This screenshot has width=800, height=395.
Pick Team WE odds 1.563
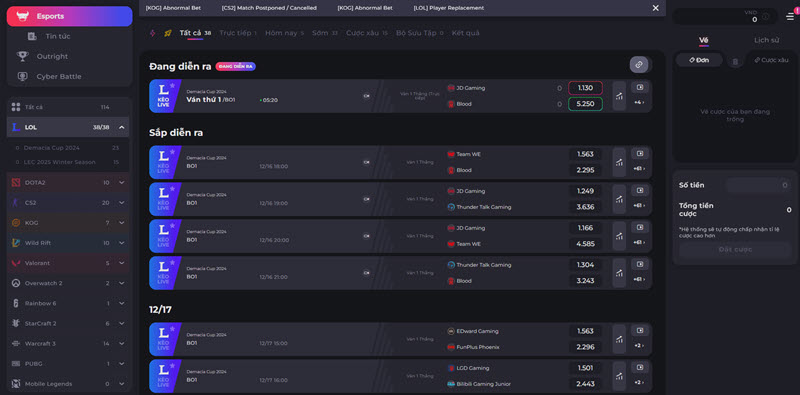585,154
